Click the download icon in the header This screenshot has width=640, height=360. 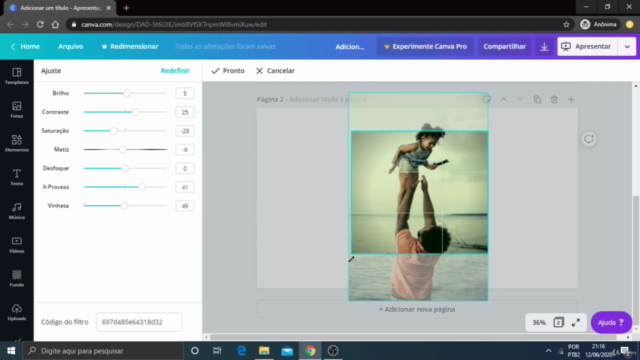click(544, 47)
